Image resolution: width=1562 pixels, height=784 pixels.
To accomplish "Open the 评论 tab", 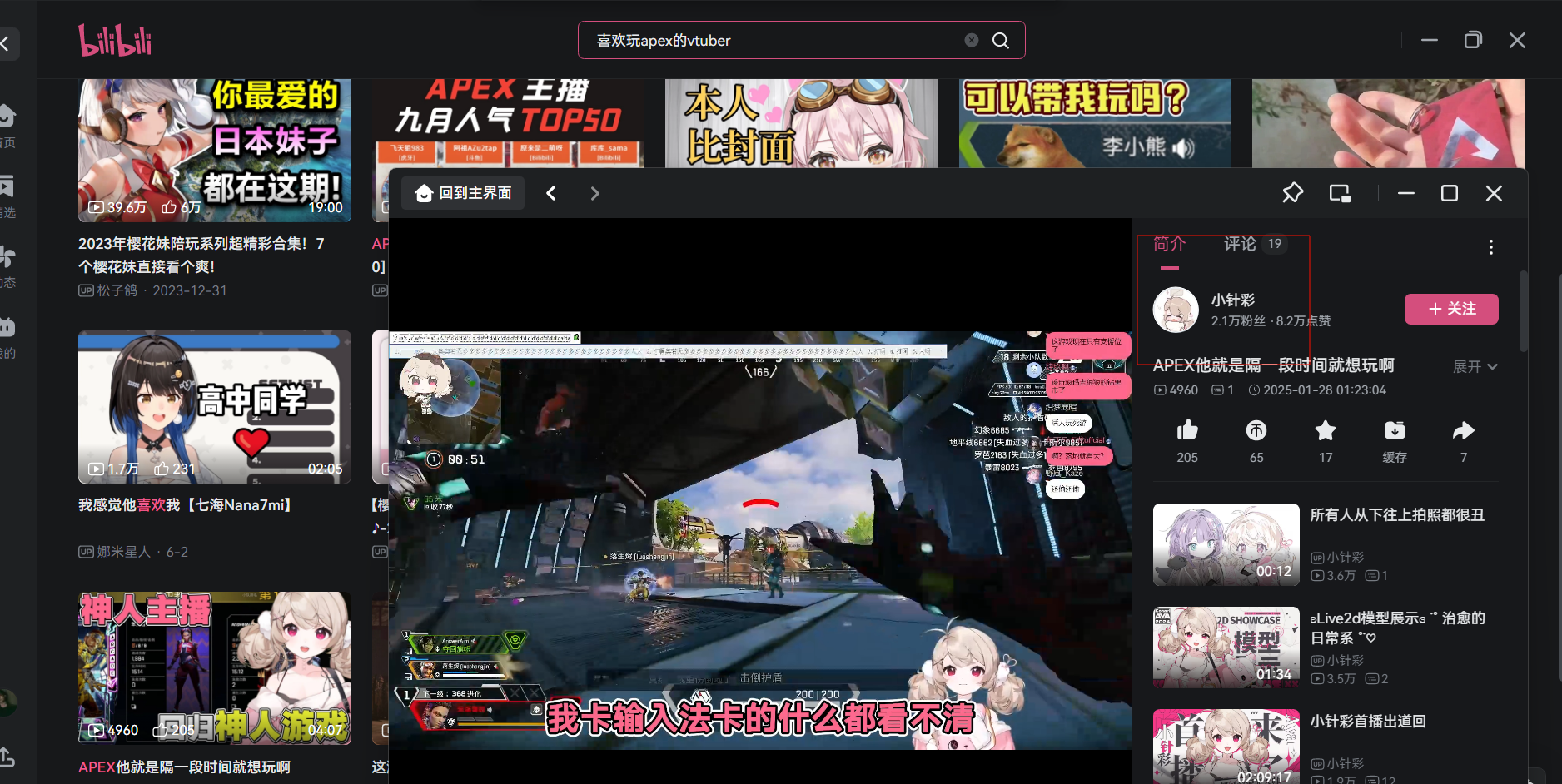I will (x=1240, y=243).
